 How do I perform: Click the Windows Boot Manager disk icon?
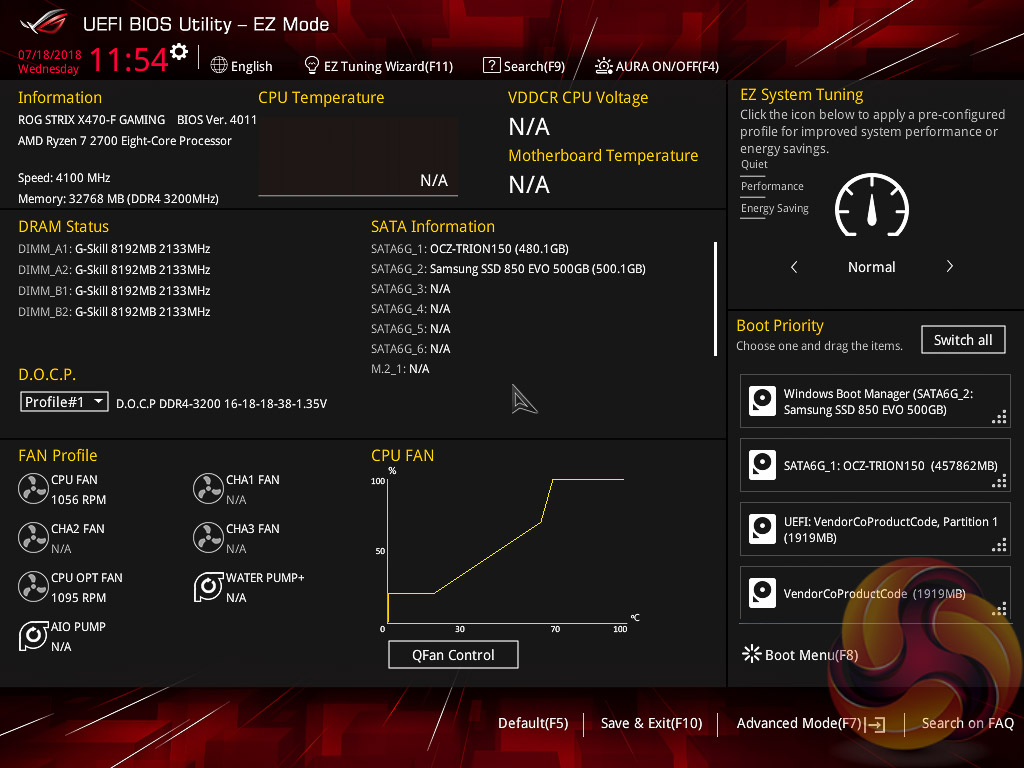point(763,402)
